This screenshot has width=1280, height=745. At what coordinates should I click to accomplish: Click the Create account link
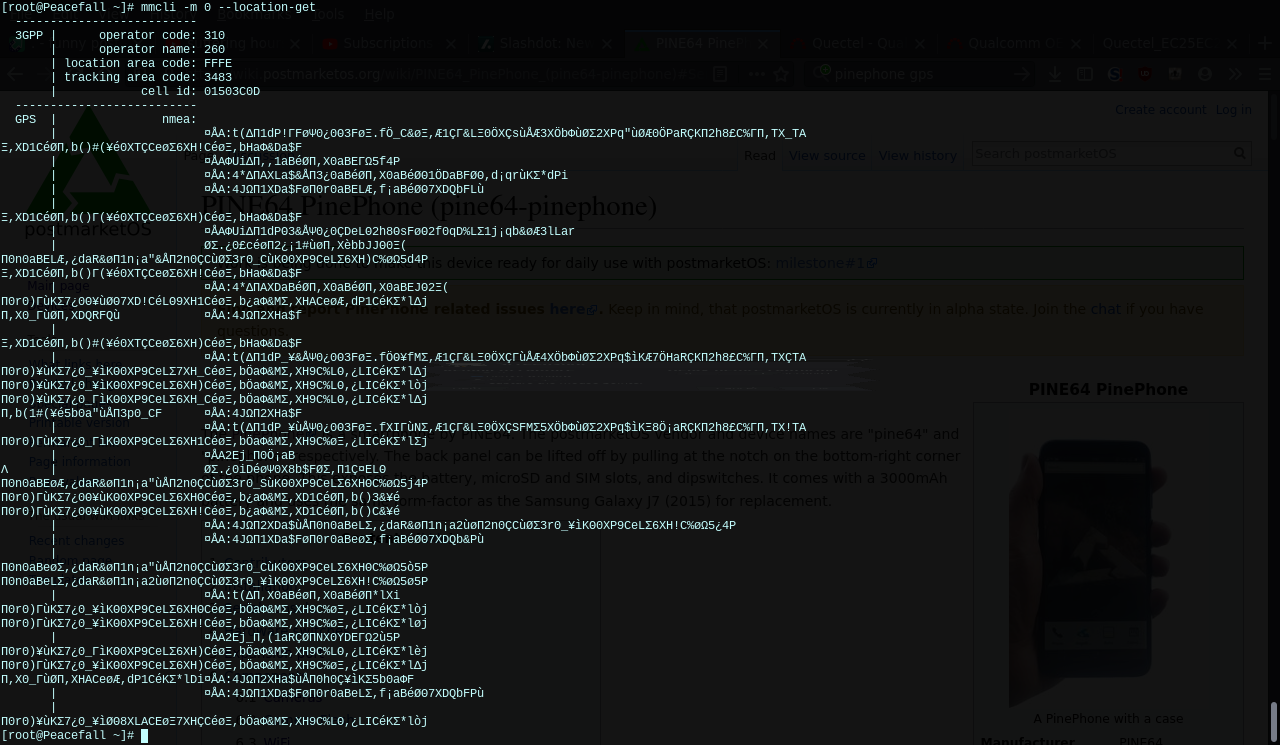point(1160,110)
